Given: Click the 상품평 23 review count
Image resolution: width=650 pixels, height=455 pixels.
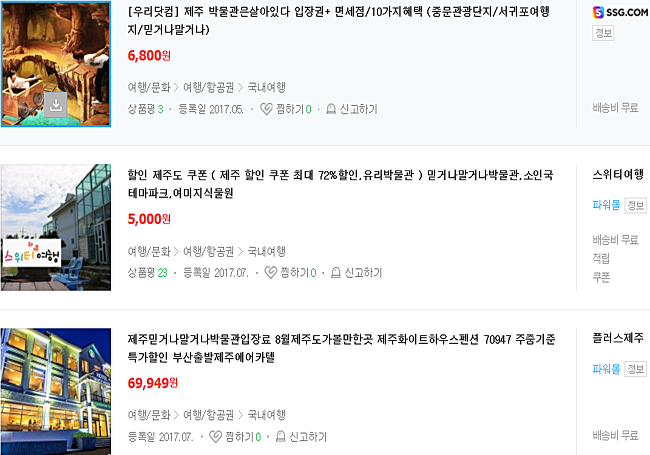Looking at the screenshot, I should (x=147, y=273).
